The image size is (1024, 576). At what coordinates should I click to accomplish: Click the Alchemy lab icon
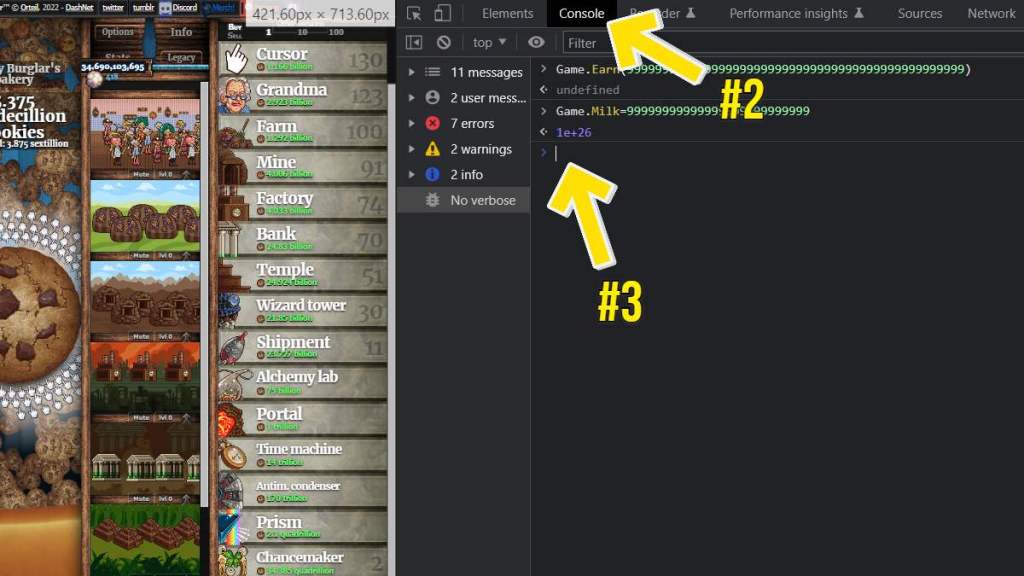pos(234,383)
